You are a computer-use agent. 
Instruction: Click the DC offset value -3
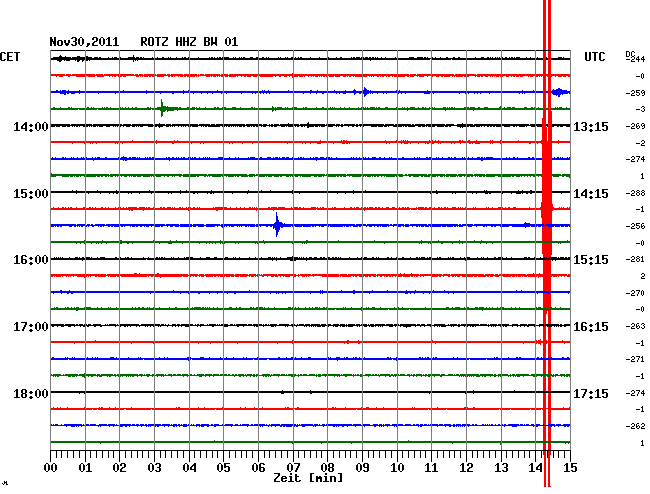640,109
